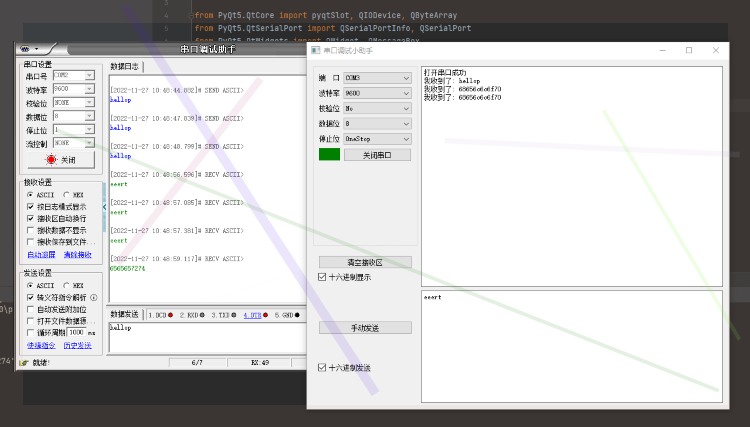
Task: Switch to 数据日志 tab
Action: (x=125, y=66)
